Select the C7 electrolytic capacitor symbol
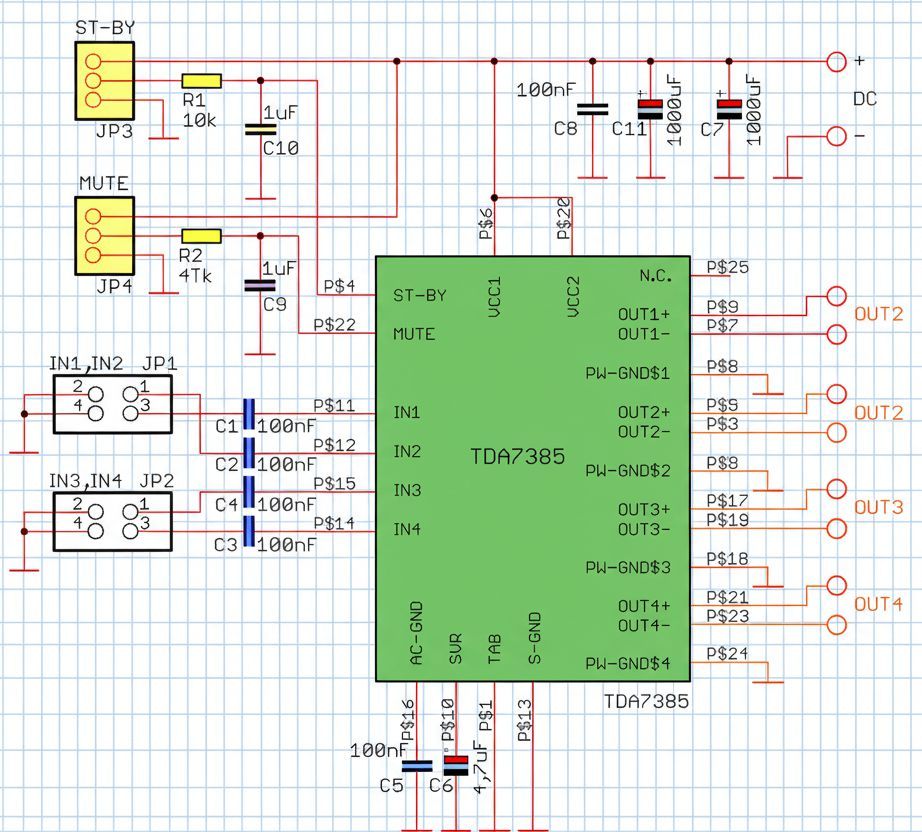This screenshot has height=832, width=922. pyautogui.click(x=729, y=109)
